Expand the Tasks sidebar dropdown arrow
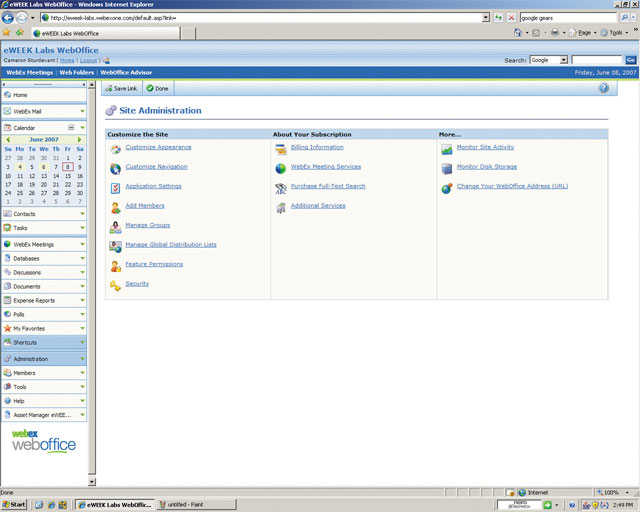The width and height of the screenshot is (640, 512). point(82,227)
